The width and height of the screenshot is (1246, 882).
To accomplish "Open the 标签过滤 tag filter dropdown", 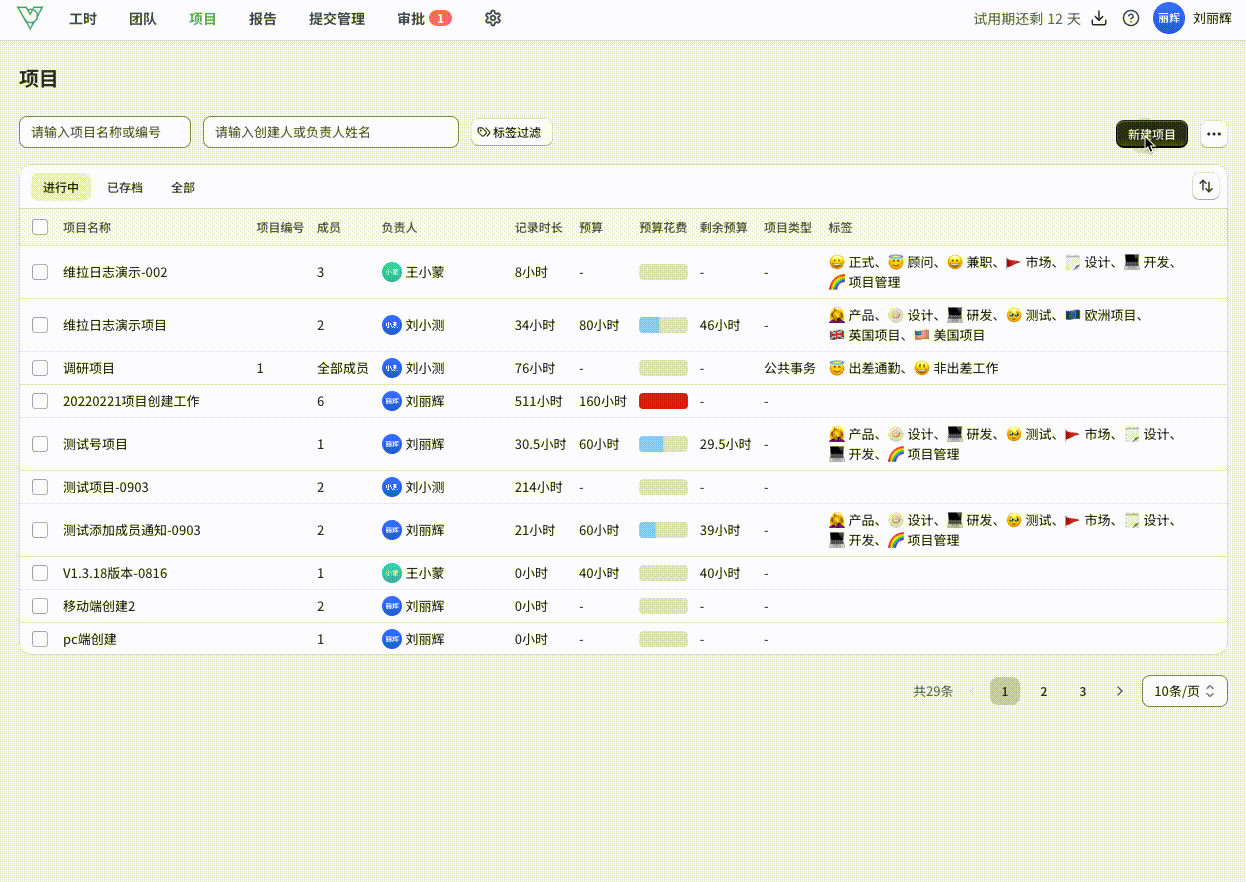I will click(x=512, y=132).
